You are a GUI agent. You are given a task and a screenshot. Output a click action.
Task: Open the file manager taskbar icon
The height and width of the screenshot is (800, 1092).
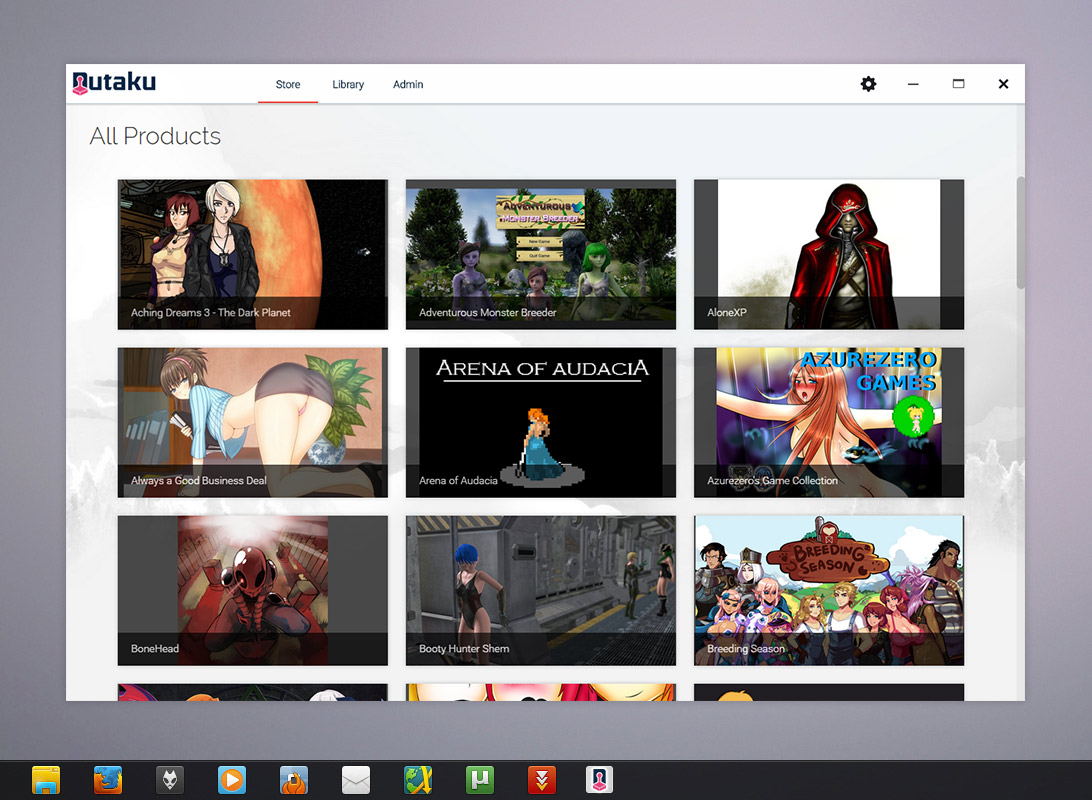46,780
